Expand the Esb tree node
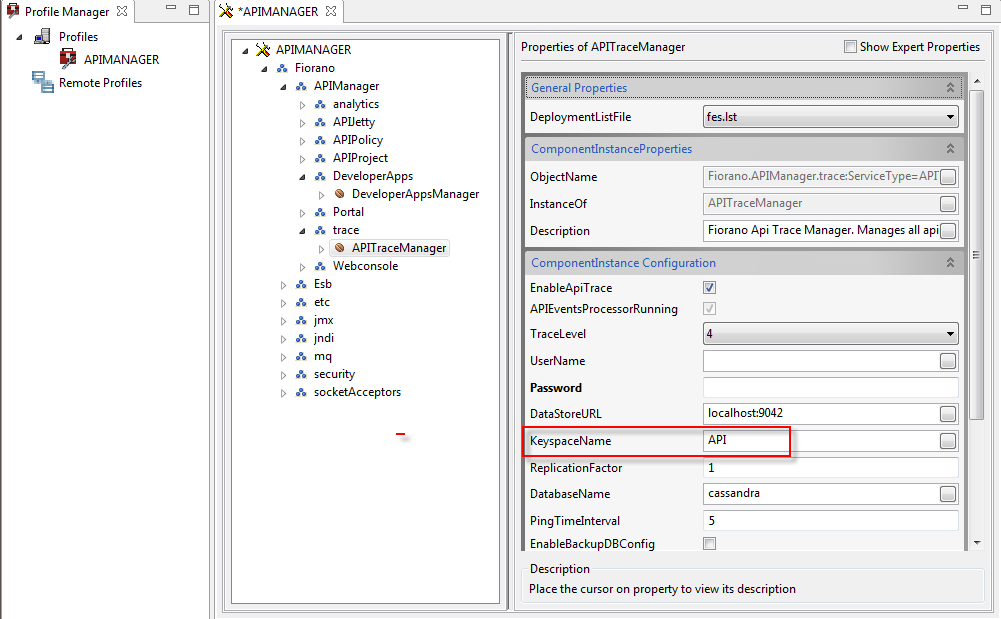The image size is (1001, 619). click(x=284, y=284)
